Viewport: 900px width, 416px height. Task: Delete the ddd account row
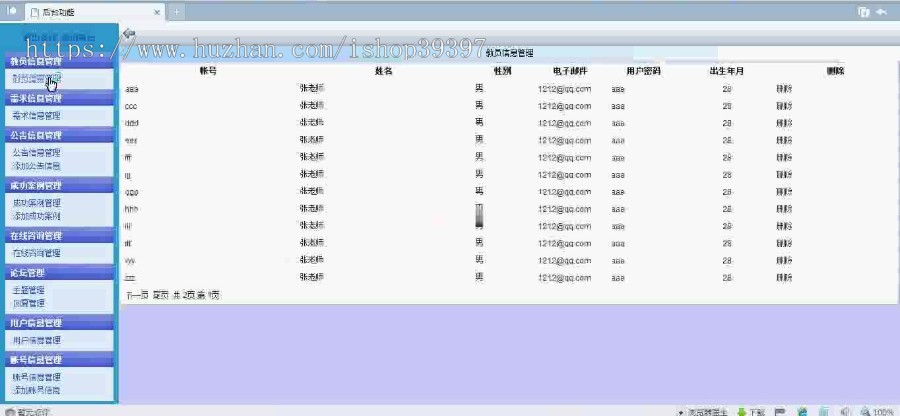point(784,123)
